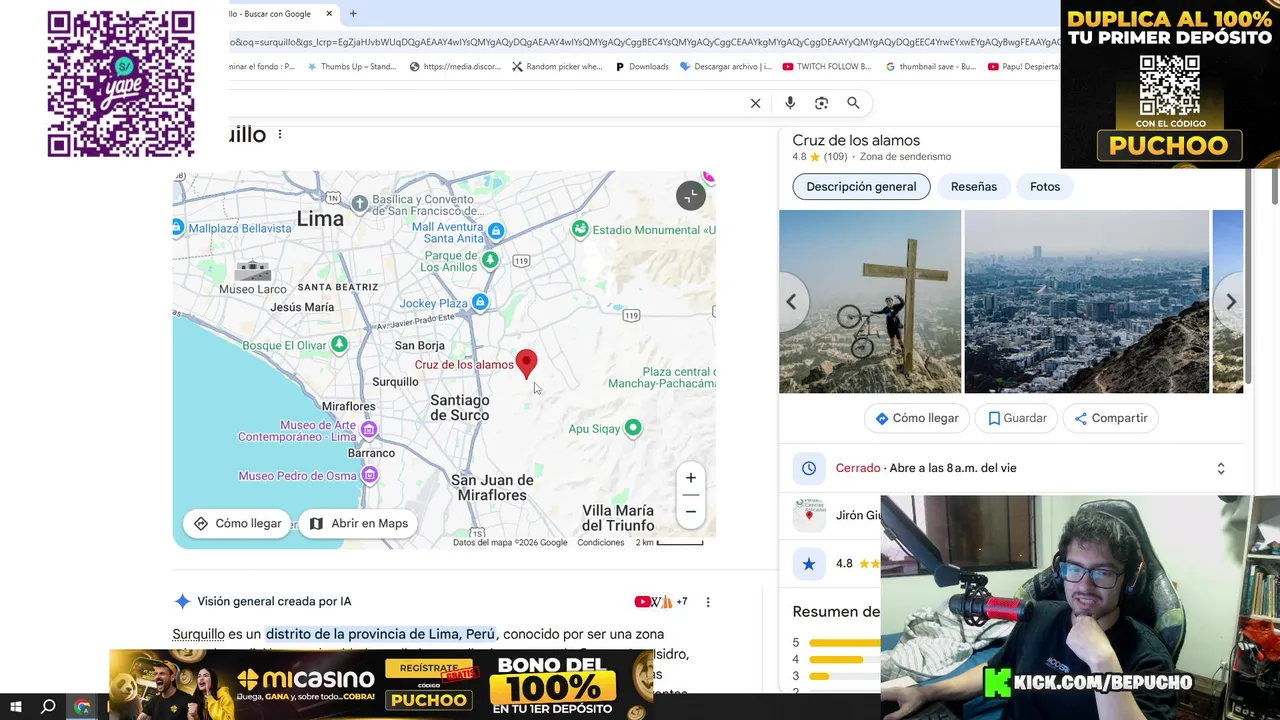Close the Buscar con Google tab
The height and width of the screenshot is (720, 1280).
tap(329, 14)
